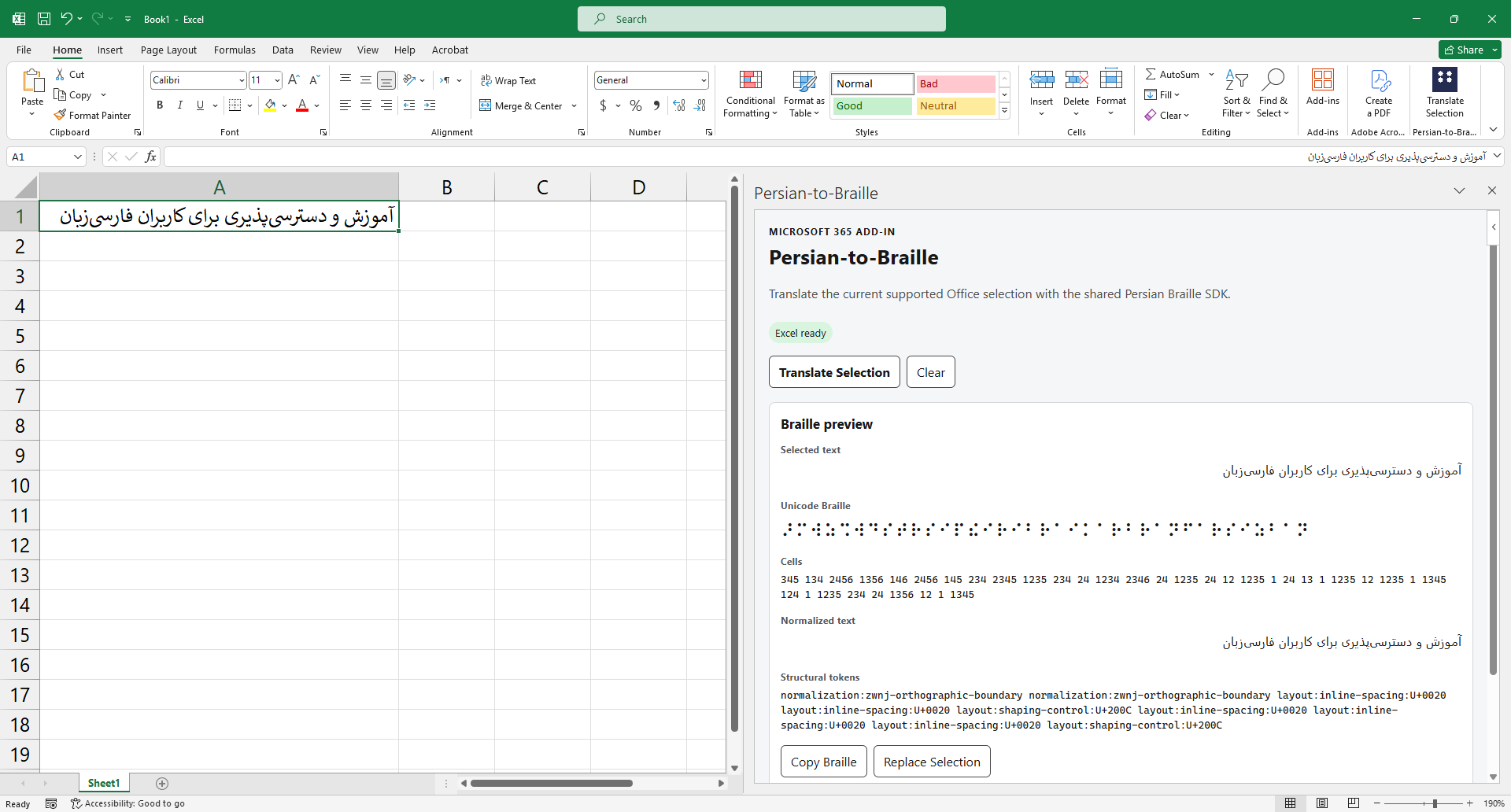Open Sort & Filter
This screenshot has width=1511, height=812.
pyautogui.click(x=1236, y=94)
